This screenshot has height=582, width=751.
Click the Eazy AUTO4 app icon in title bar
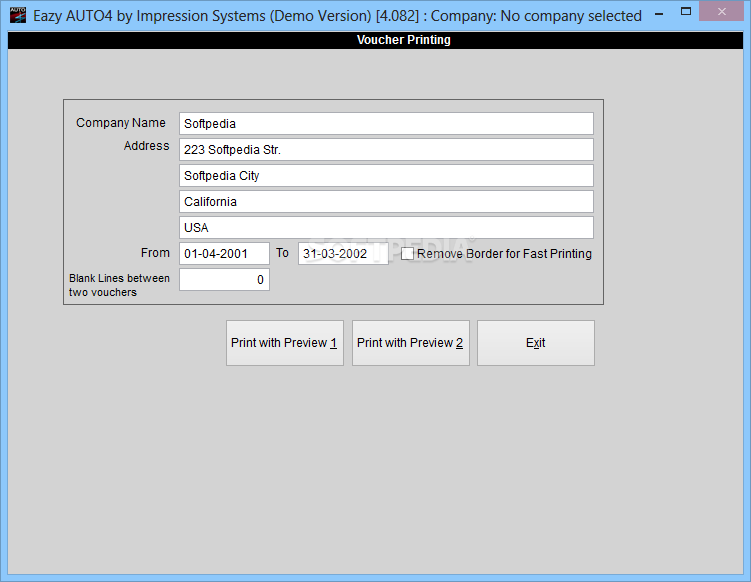[x=18, y=15]
